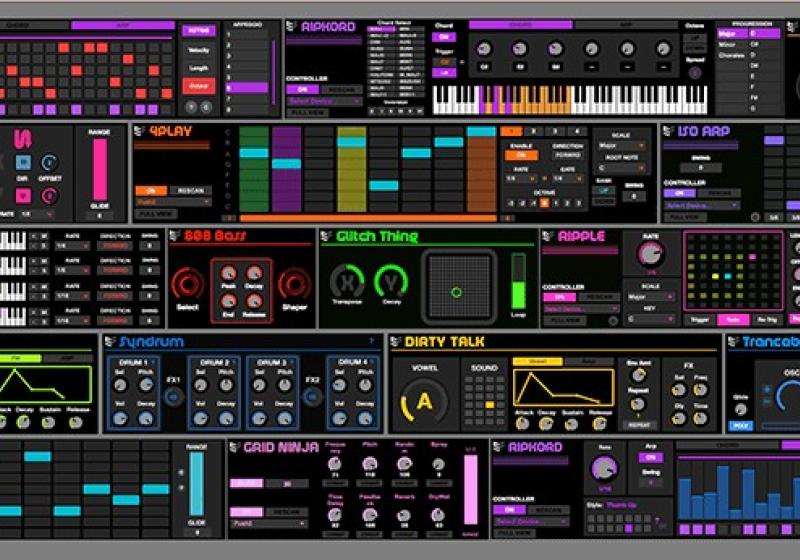Open the RIPPLE Key dropdown
800x560 pixels.
tap(651, 319)
